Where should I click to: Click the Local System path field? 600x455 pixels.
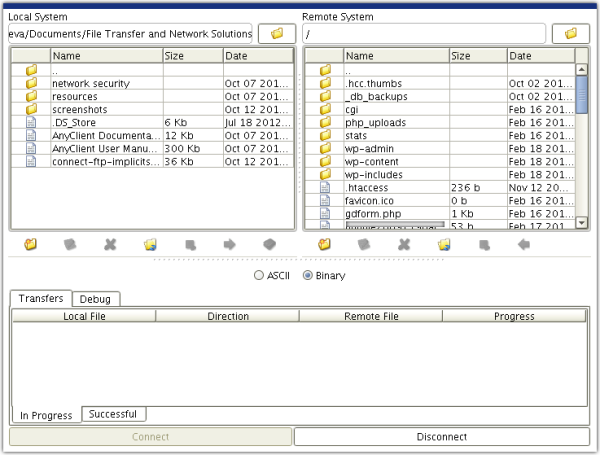(130, 34)
